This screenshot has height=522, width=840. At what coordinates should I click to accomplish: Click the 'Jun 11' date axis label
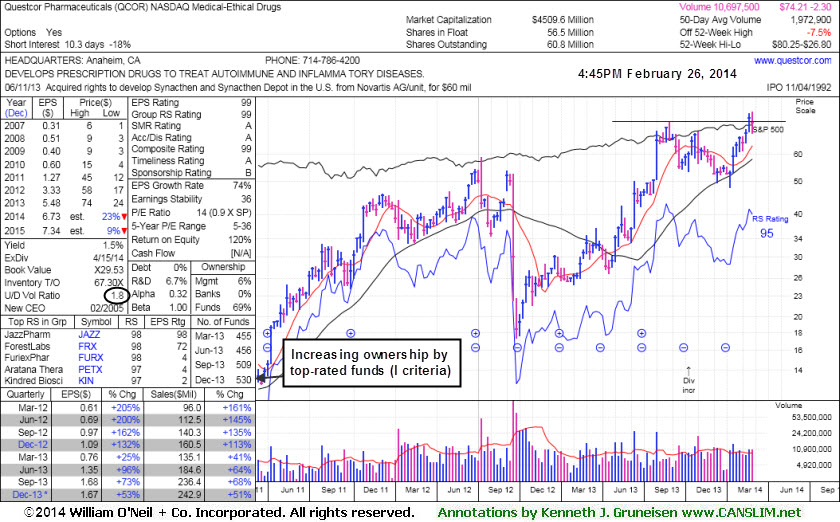pyautogui.click(x=292, y=490)
